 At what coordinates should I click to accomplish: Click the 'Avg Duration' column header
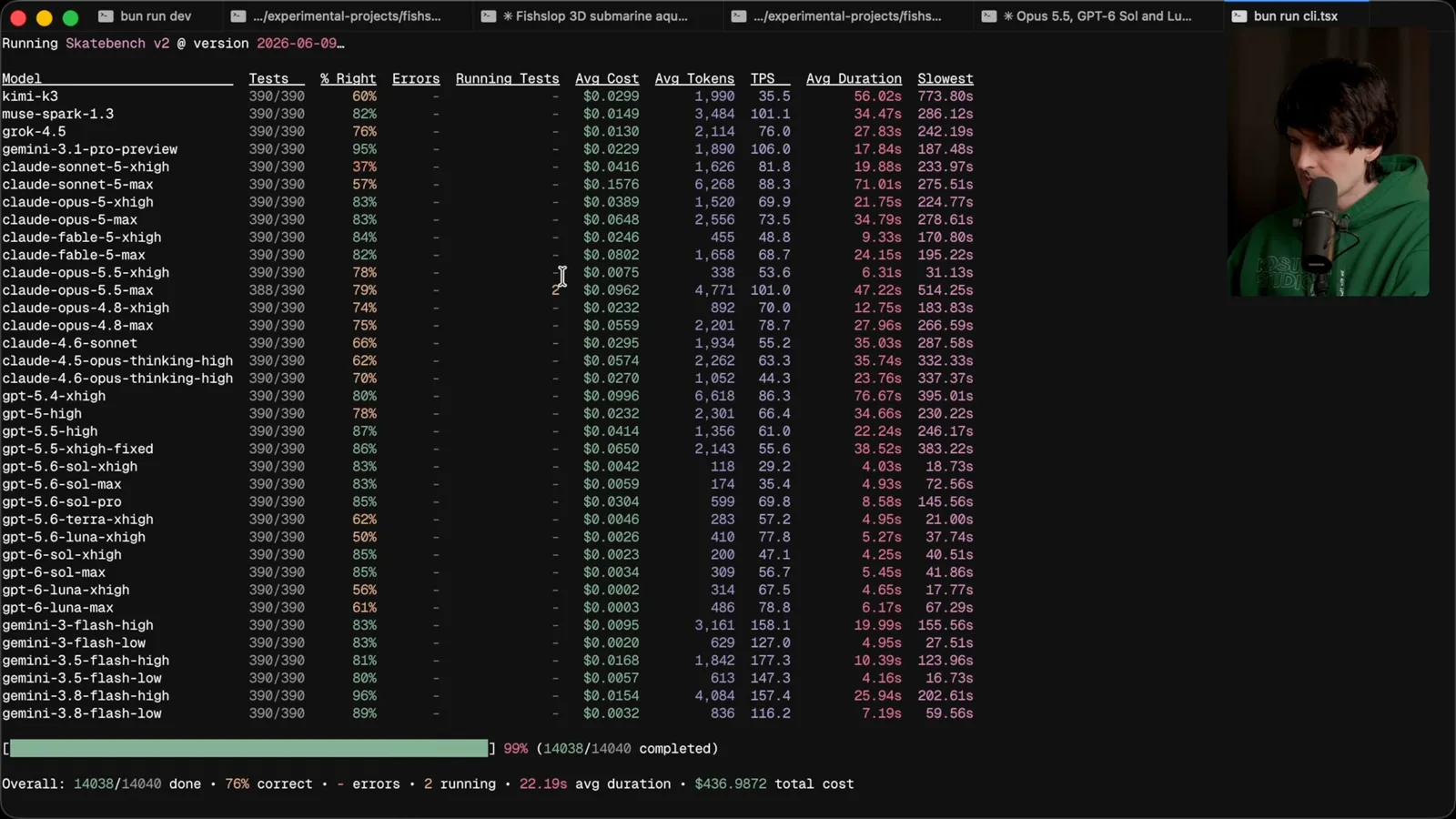[x=854, y=79]
